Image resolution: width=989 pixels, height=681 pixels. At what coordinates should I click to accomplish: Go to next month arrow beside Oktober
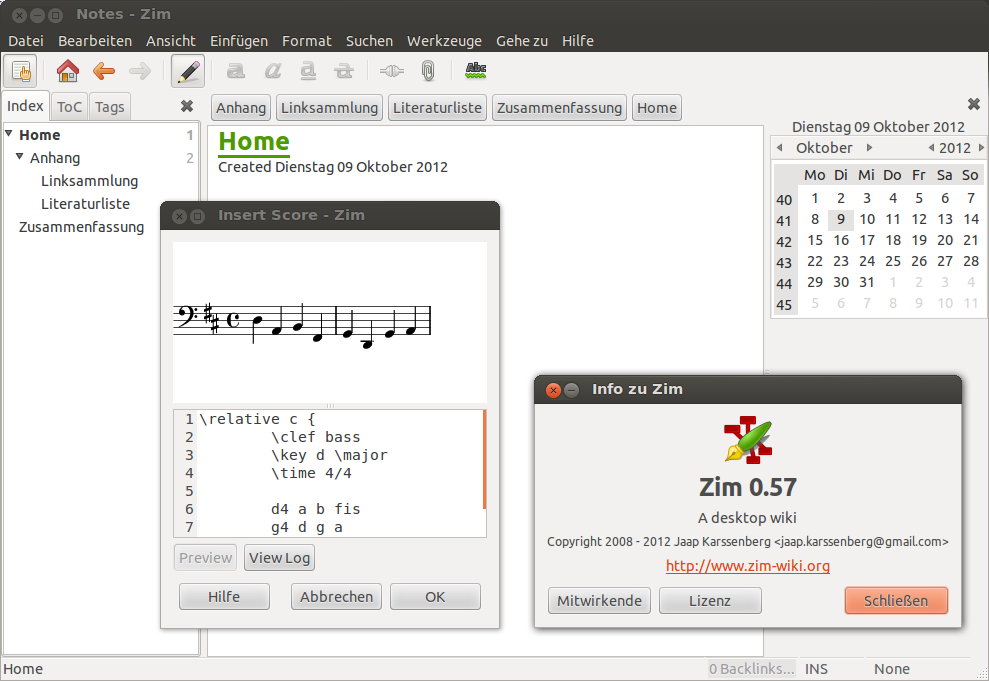[x=869, y=148]
